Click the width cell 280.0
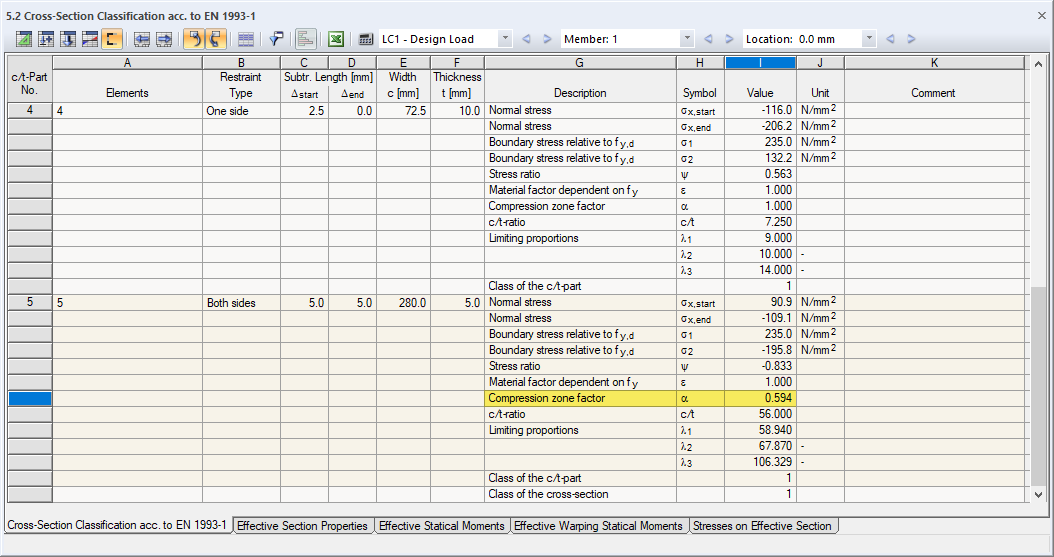The height and width of the screenshot is (557, 1054). 403,303
